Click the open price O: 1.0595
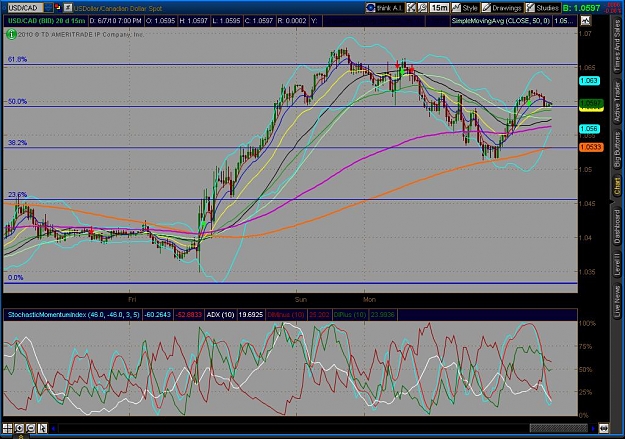The width and height of the screenshot is (625, 439). (160, 21)
